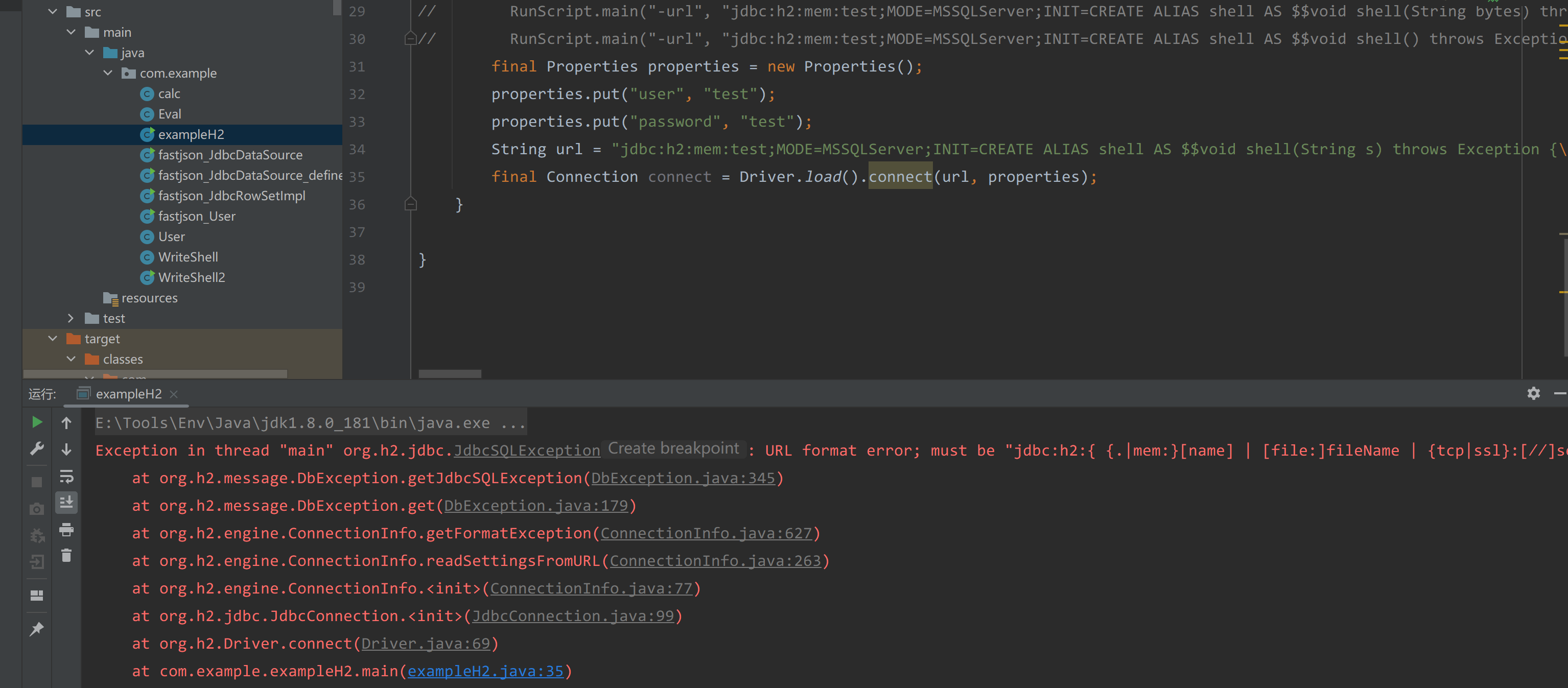Screen dimensions: 1568x688
Task: Click the Restore Layout icon in run panel
Action: pos(36,596)
